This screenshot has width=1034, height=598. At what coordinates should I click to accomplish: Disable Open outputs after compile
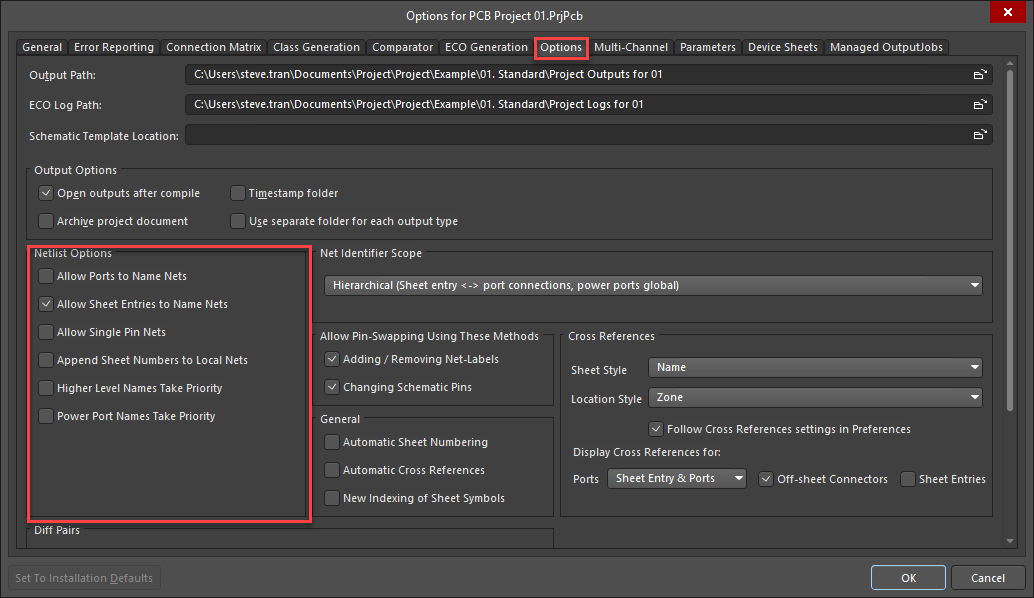pos(46,193)
